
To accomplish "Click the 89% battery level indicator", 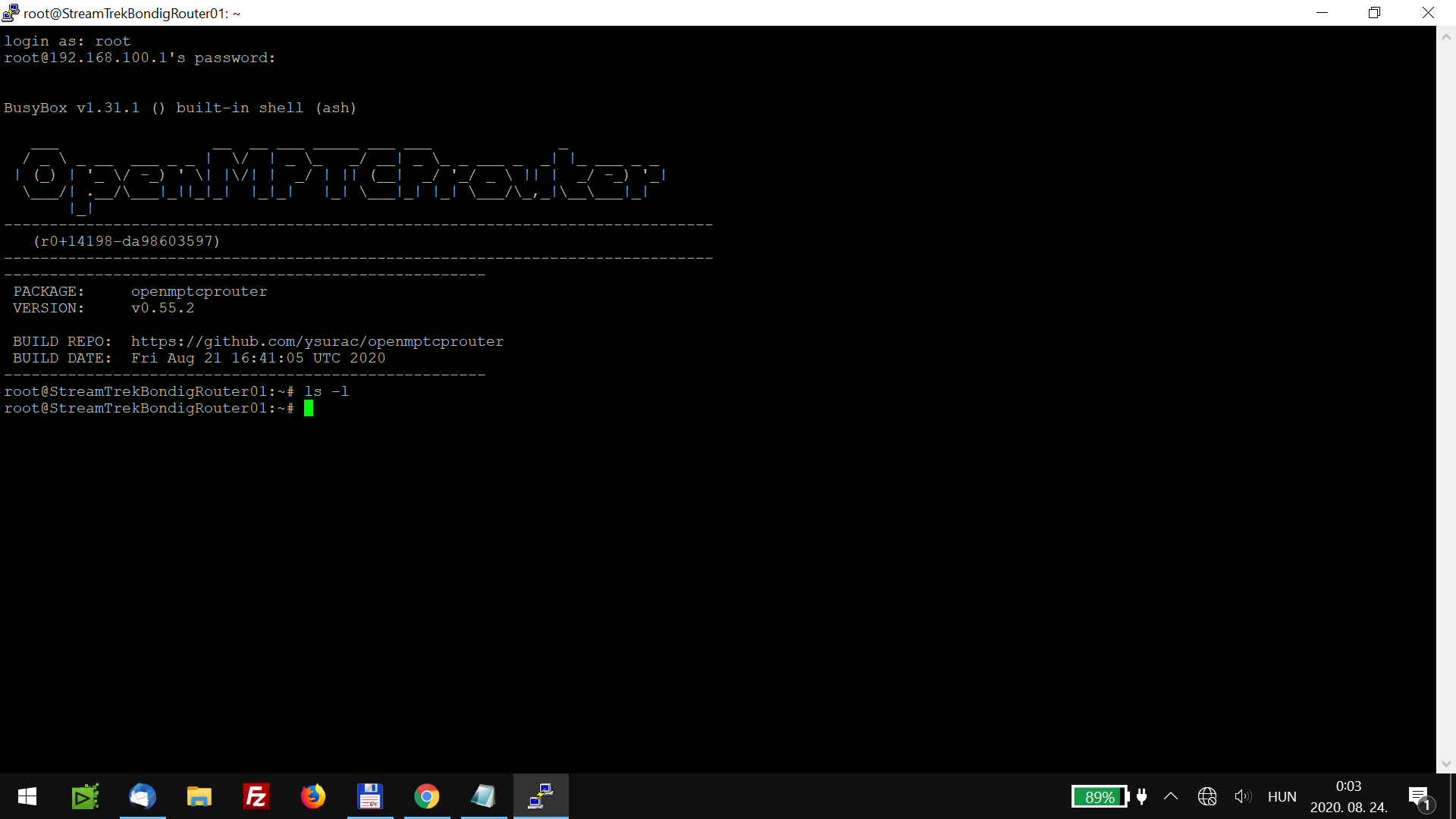I will coord(1099,796).
